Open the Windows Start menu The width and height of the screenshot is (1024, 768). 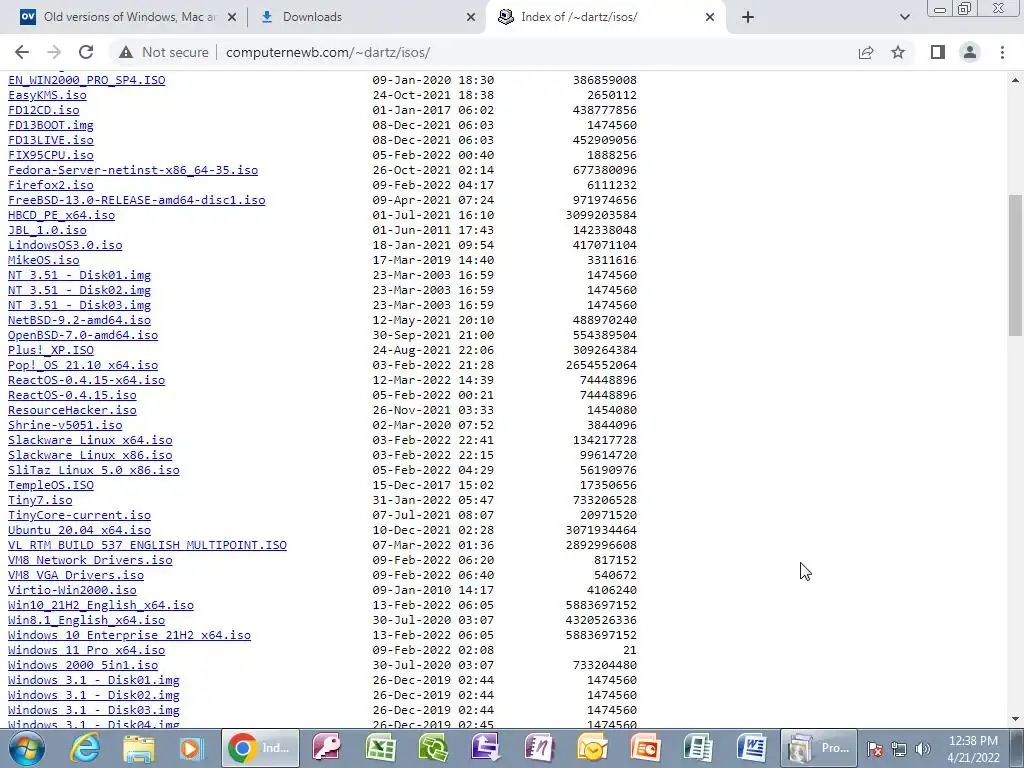(x=26, y=748)
